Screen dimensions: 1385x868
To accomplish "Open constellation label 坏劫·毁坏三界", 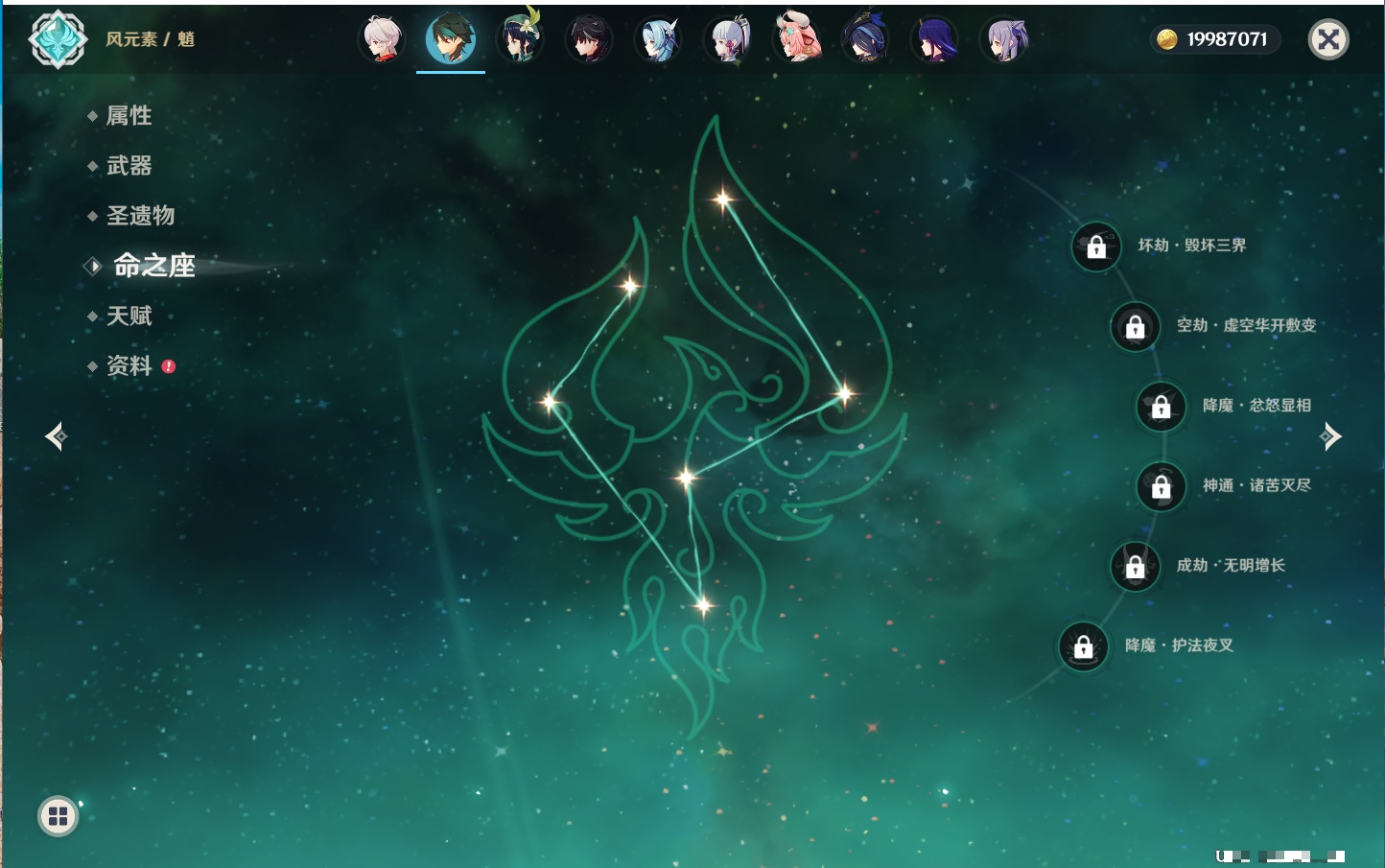I will click(1192, 246).
